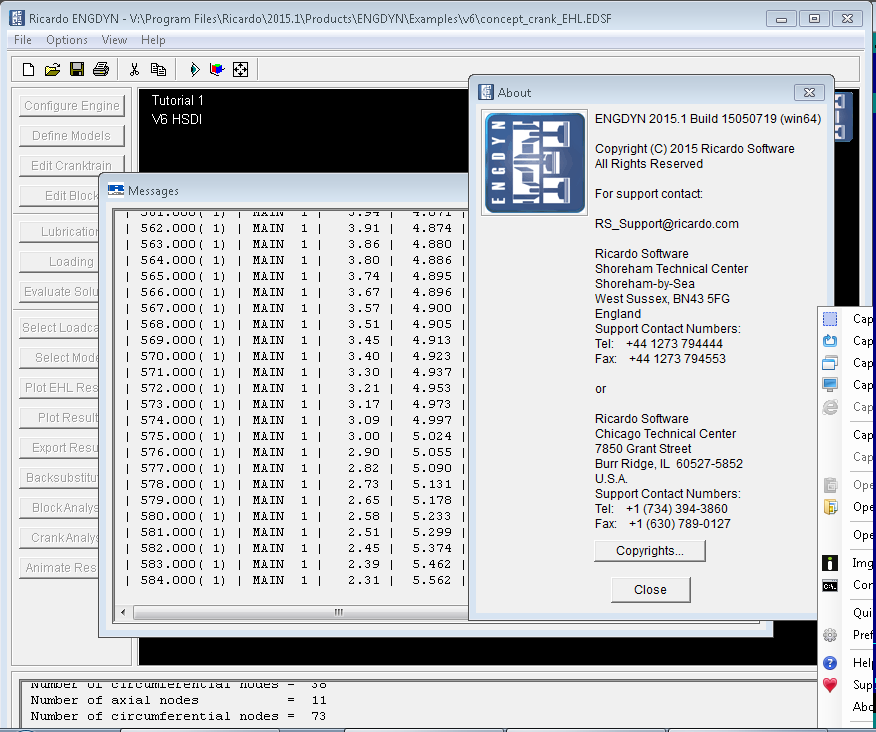Viewport: 876px width, 732px height.
Task: Click the 'Number of axial nodes' output line
Action: coord(179,700)
